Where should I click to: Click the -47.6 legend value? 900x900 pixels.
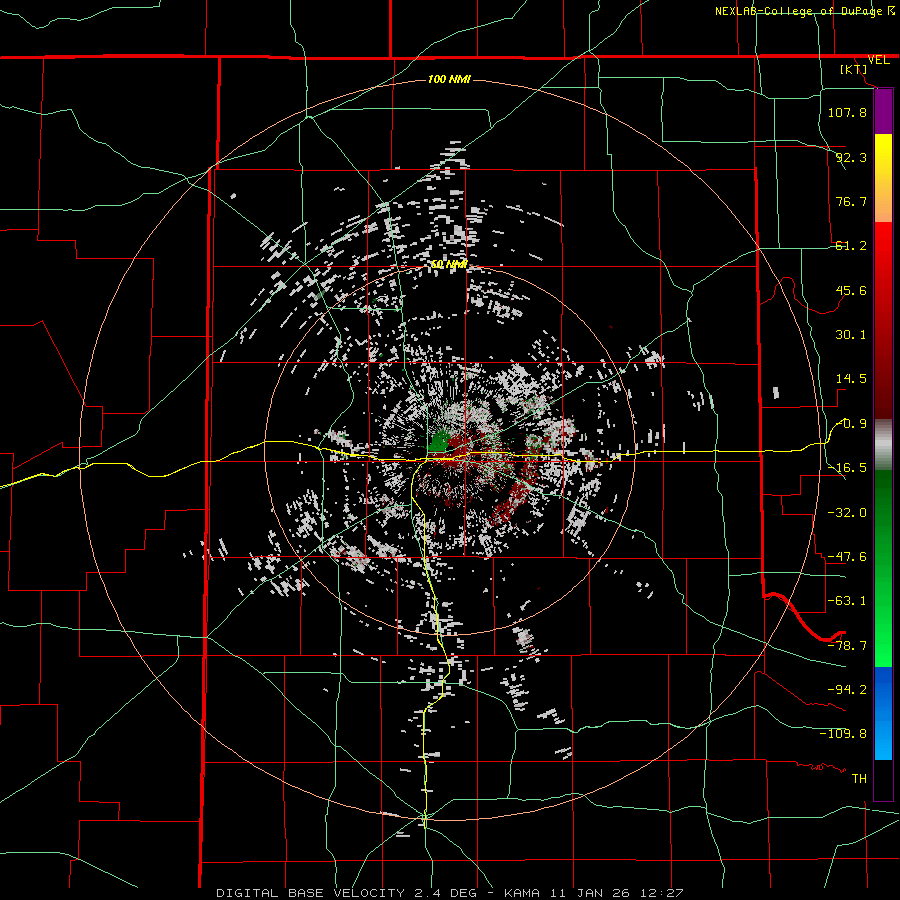pyautogui.click(x=847, y=556)
